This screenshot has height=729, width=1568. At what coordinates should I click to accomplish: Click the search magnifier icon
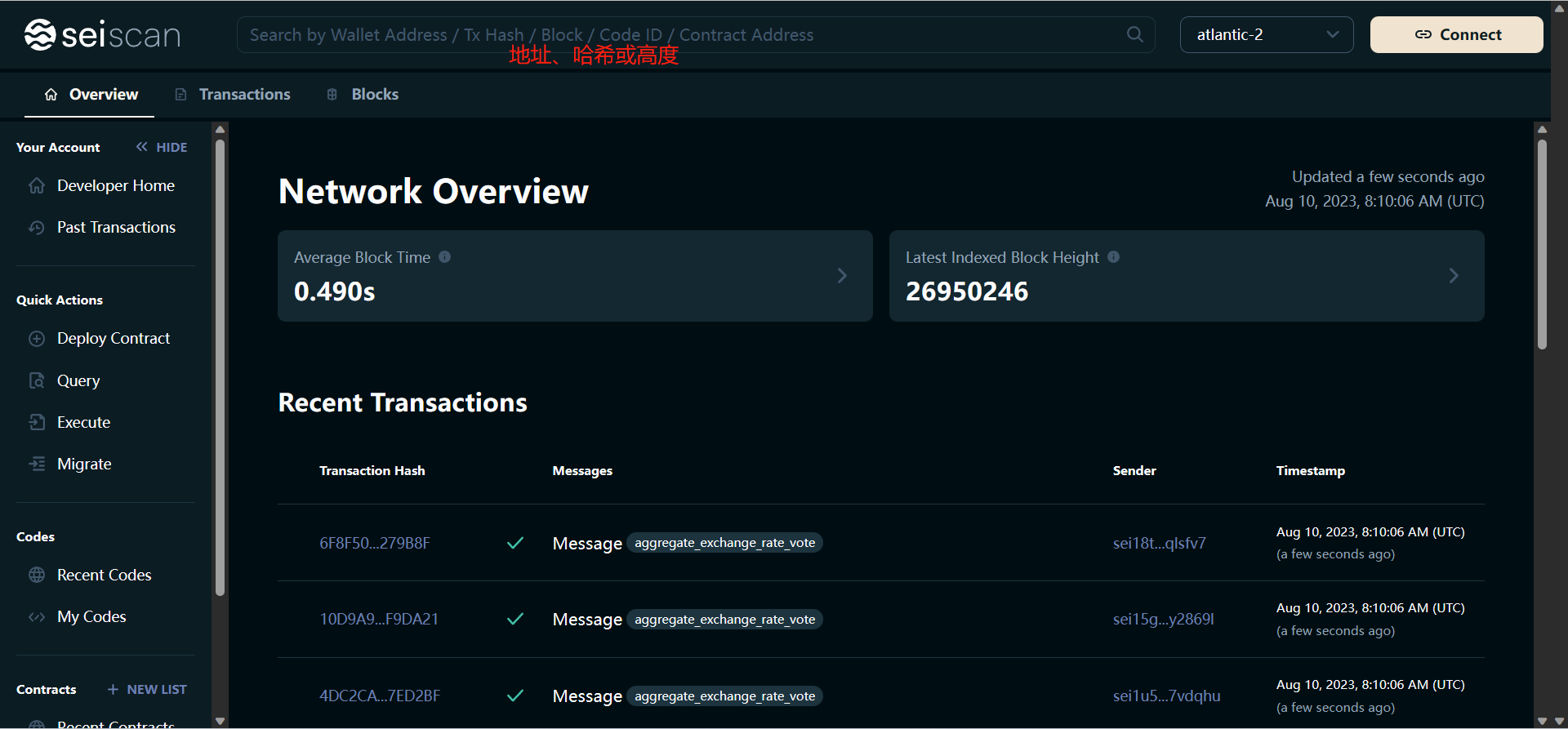1134,34
